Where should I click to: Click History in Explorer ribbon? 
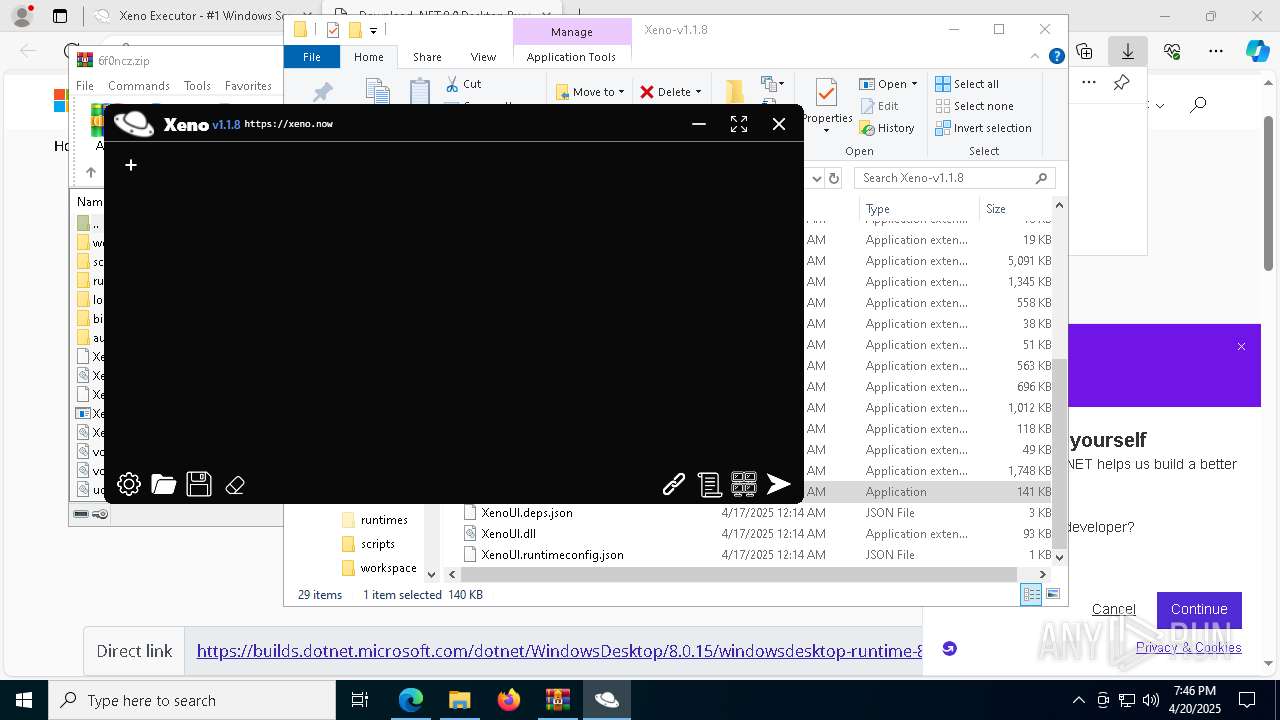click(x=887, y=128)
